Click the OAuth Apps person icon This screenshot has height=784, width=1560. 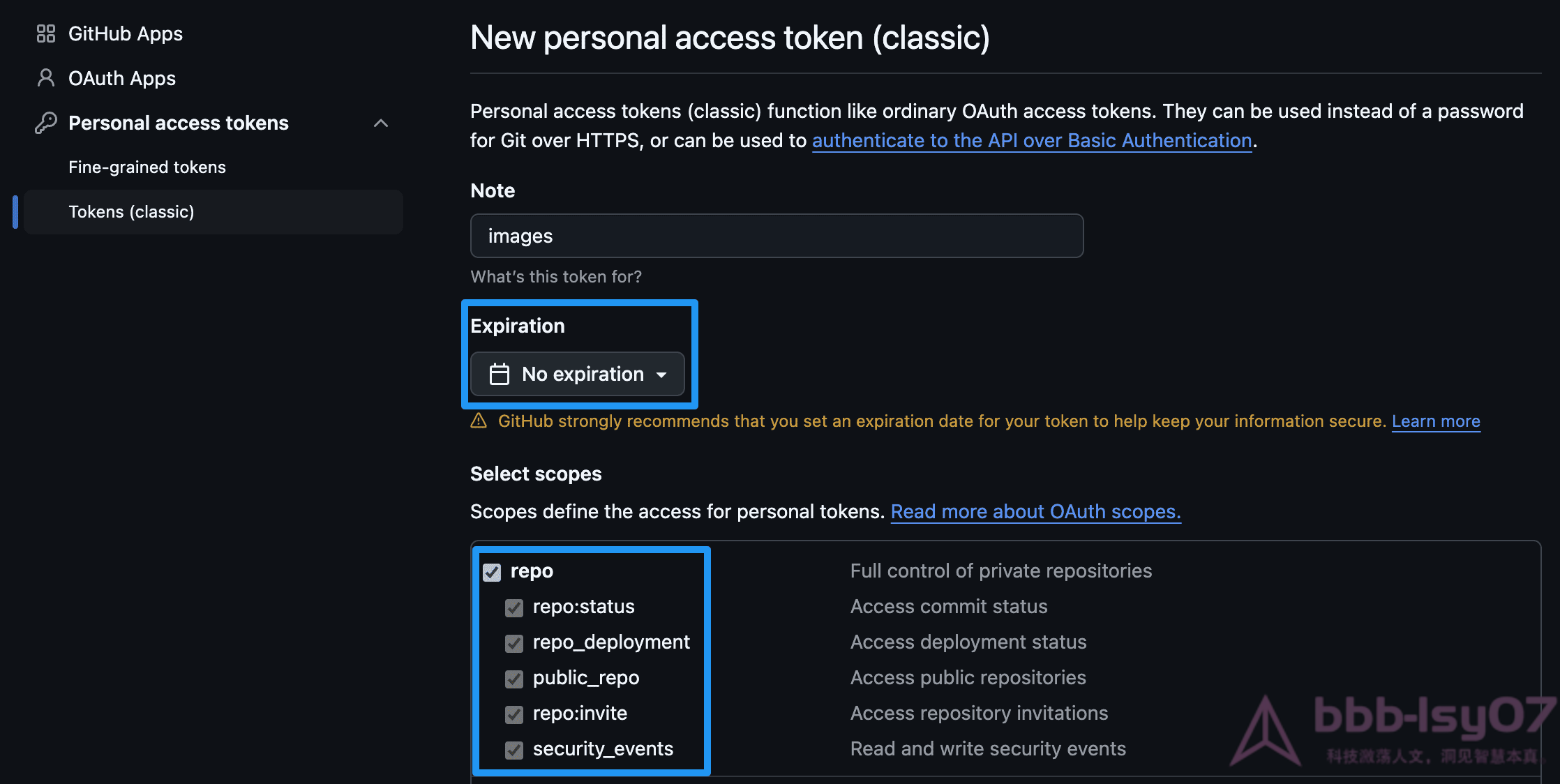46,78
